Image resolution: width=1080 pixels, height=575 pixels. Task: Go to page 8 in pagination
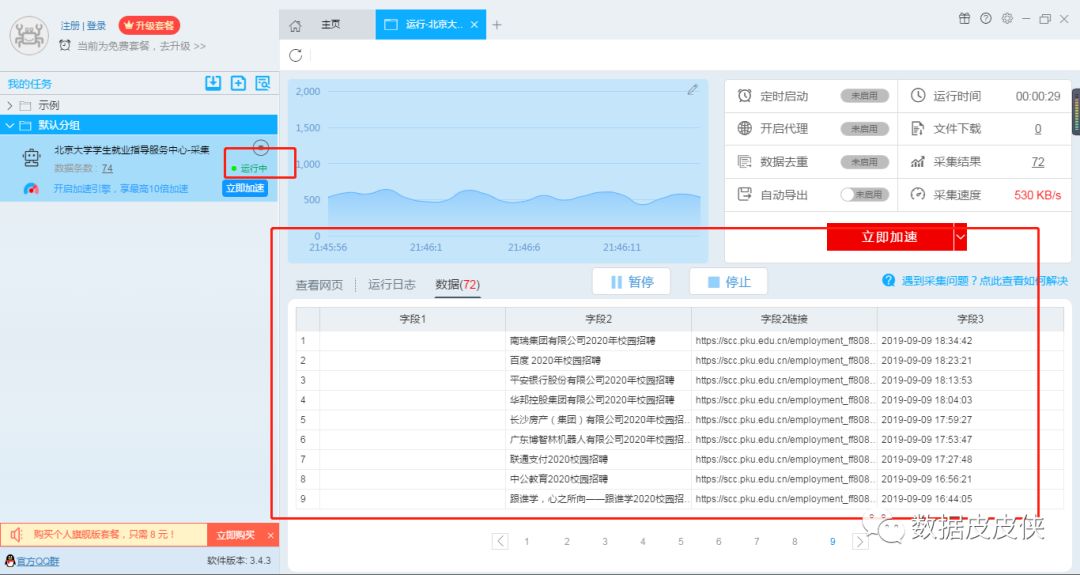click(794, 541)
